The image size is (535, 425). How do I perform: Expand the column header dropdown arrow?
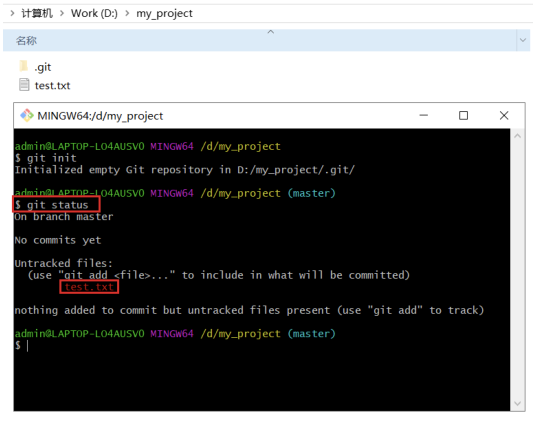click(x=523, y=40)
